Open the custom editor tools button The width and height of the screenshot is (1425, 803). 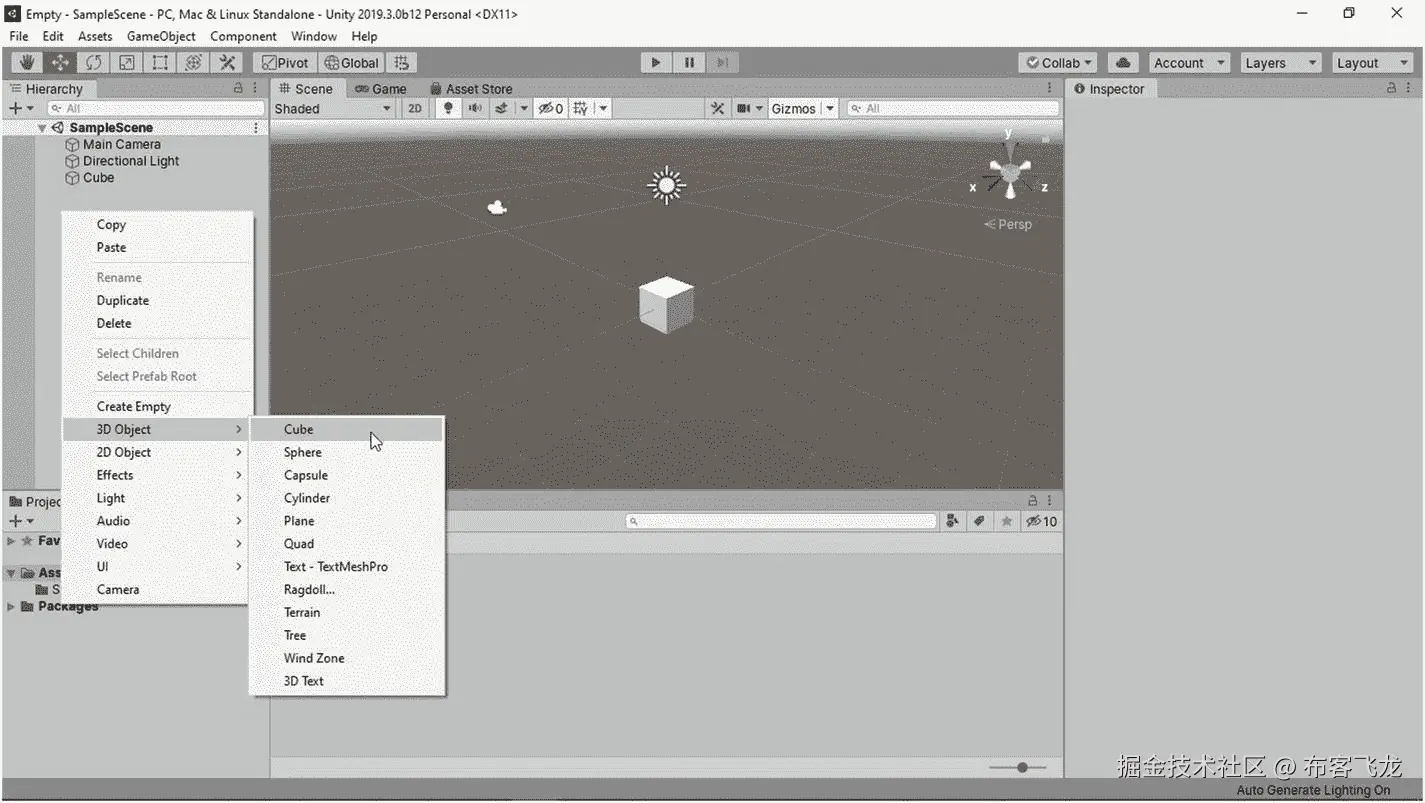coord(227,62)
